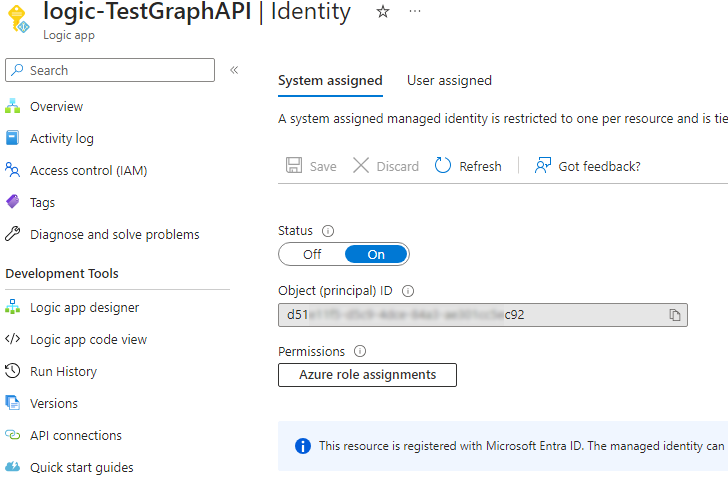Click the purple Tags icon
Viewport: 728px width, 496px height.
coord(13,202)
